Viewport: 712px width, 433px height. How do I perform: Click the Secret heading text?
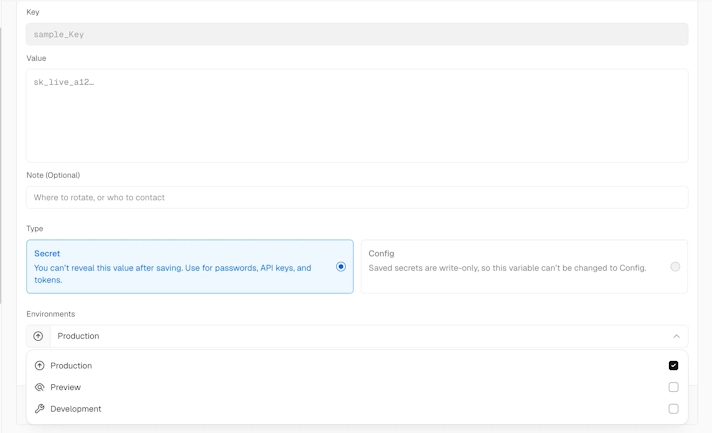click(x=47, y=253)
